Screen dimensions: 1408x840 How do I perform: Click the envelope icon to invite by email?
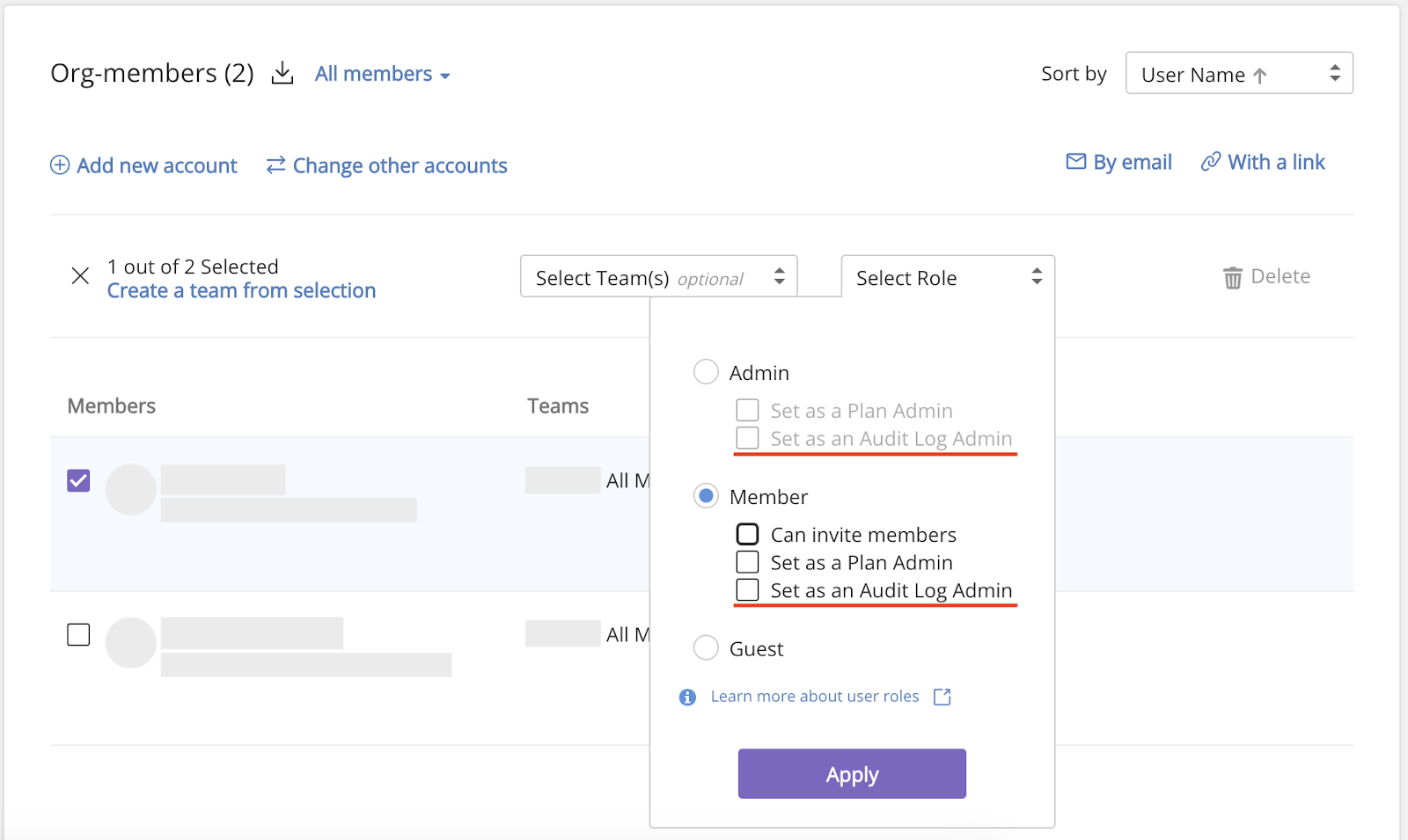pos(1075,162)
